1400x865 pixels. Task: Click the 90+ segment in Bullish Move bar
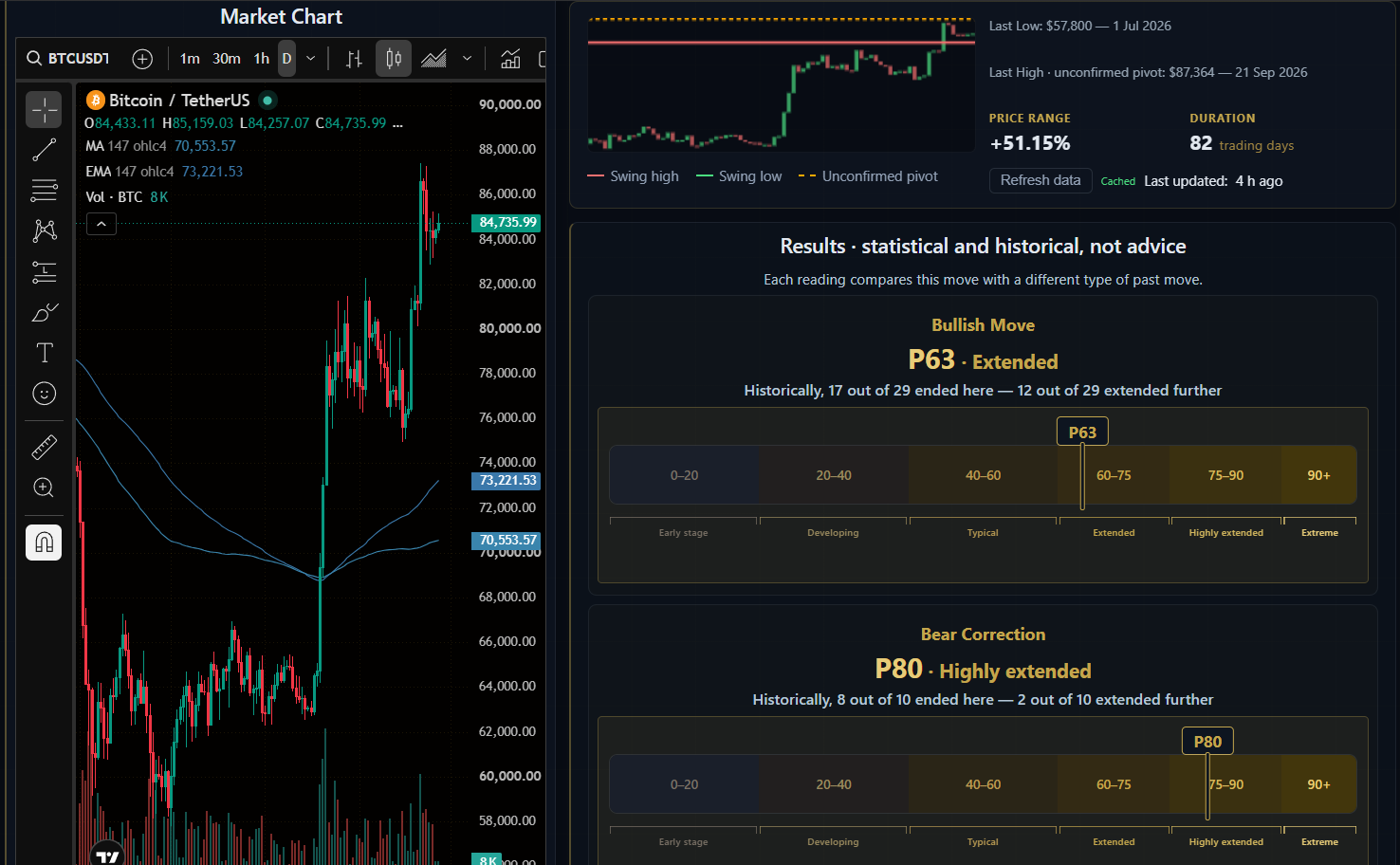coord(1318,475)
